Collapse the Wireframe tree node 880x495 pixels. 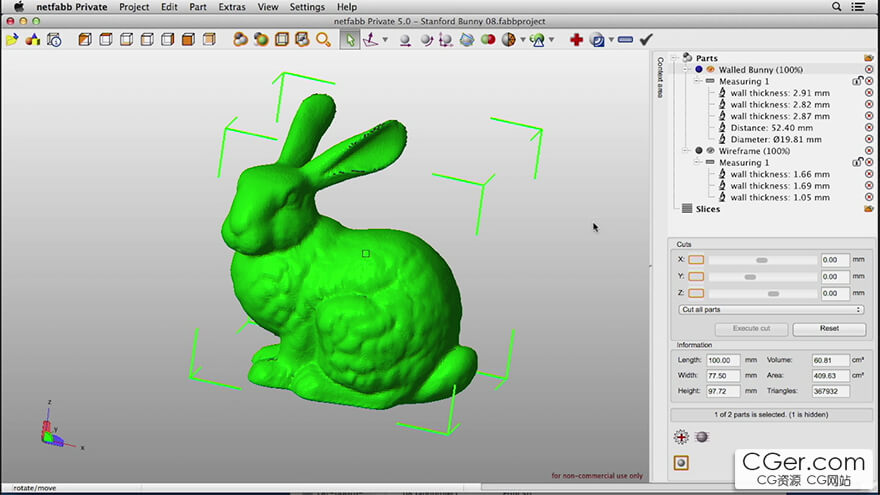(686, 150)
